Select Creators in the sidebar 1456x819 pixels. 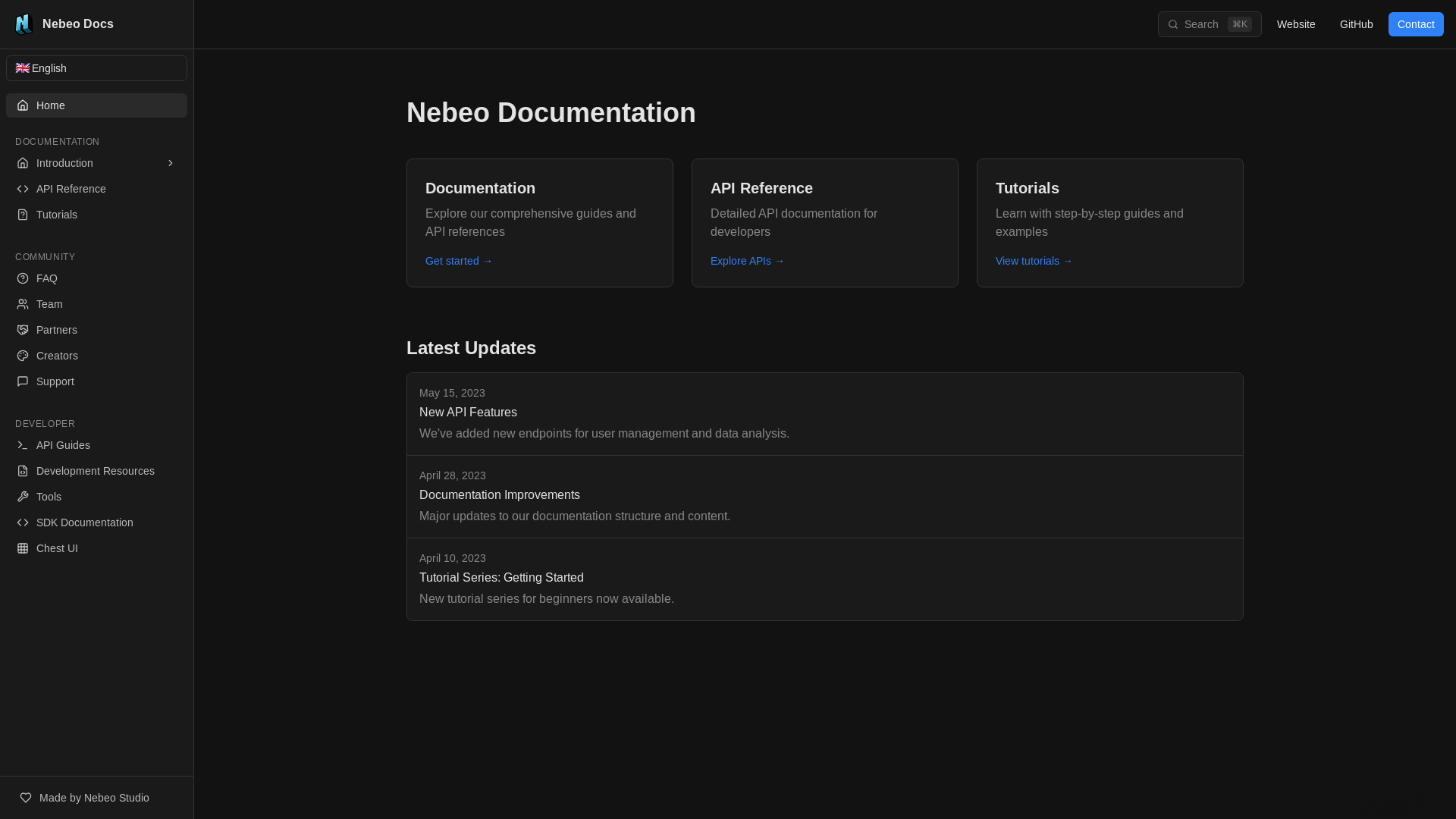point(96,356)
